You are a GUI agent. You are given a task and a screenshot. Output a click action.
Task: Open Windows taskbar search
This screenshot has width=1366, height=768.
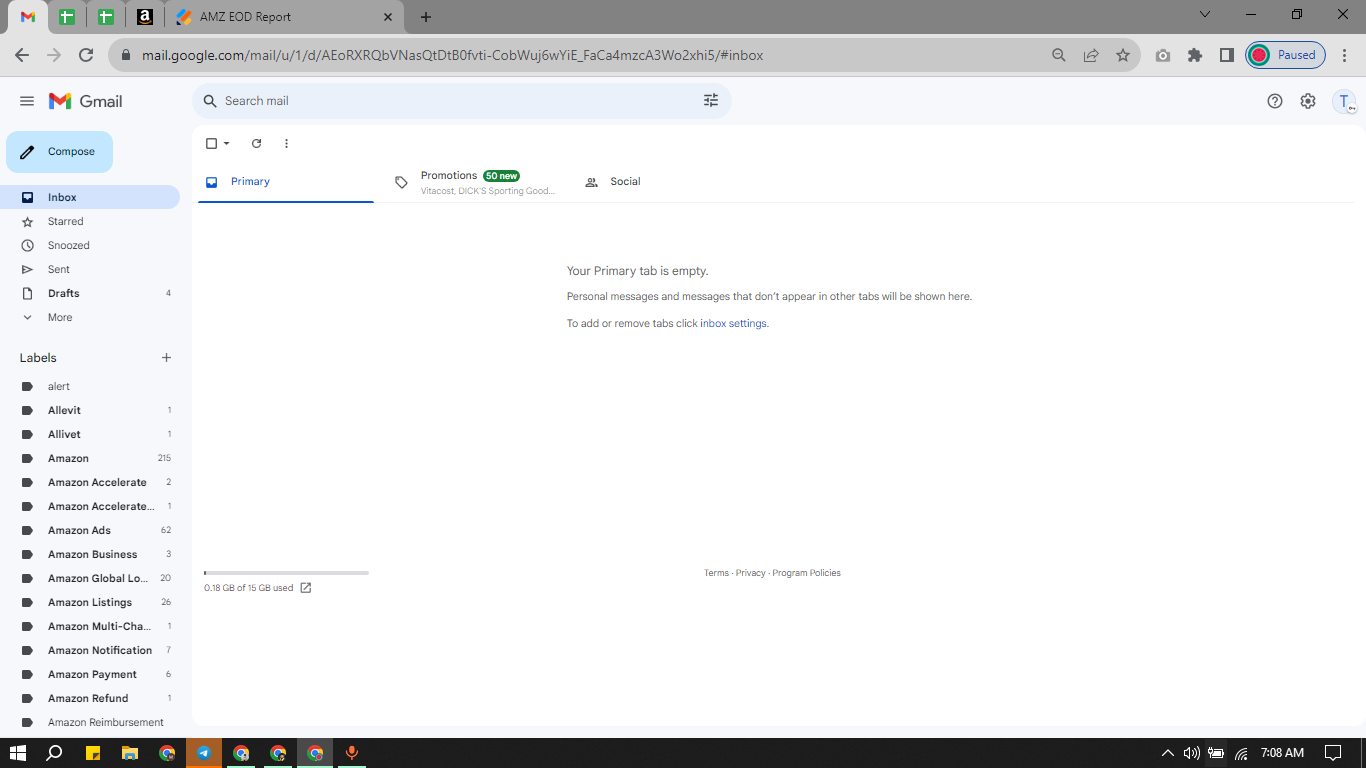coord(55,753)
